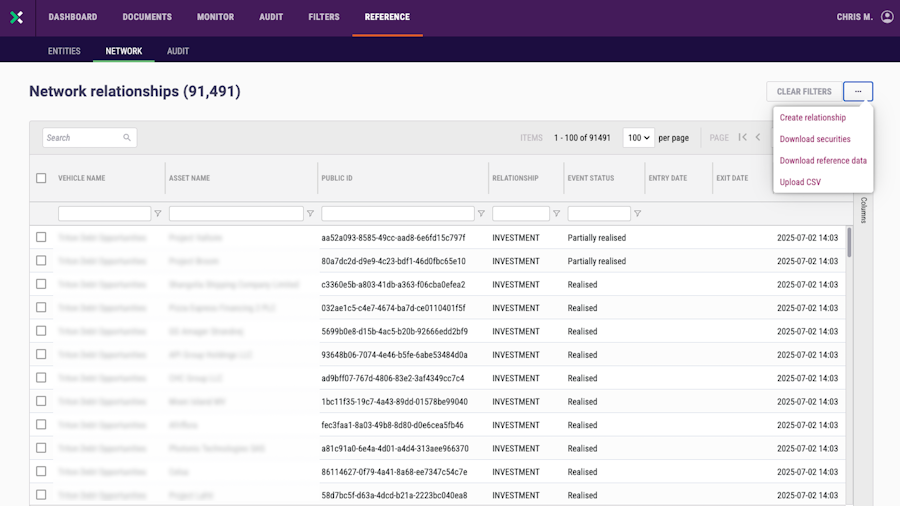Sort by the Exit Date column header
The height and width of the screenshot is (506, 900).
[x=732, y=178]
